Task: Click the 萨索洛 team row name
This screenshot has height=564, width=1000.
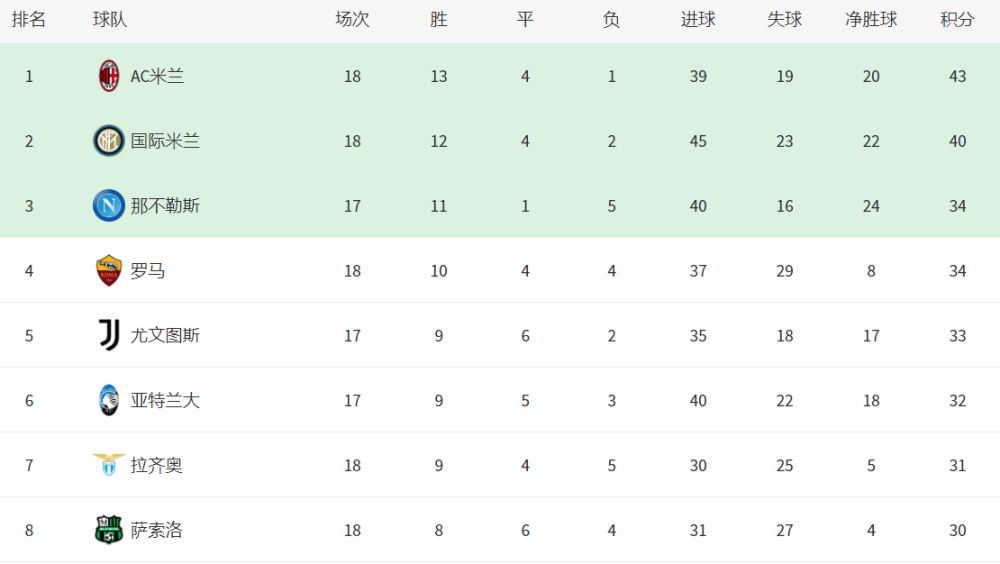Action: pyautogui.click(x=156, y=530)
